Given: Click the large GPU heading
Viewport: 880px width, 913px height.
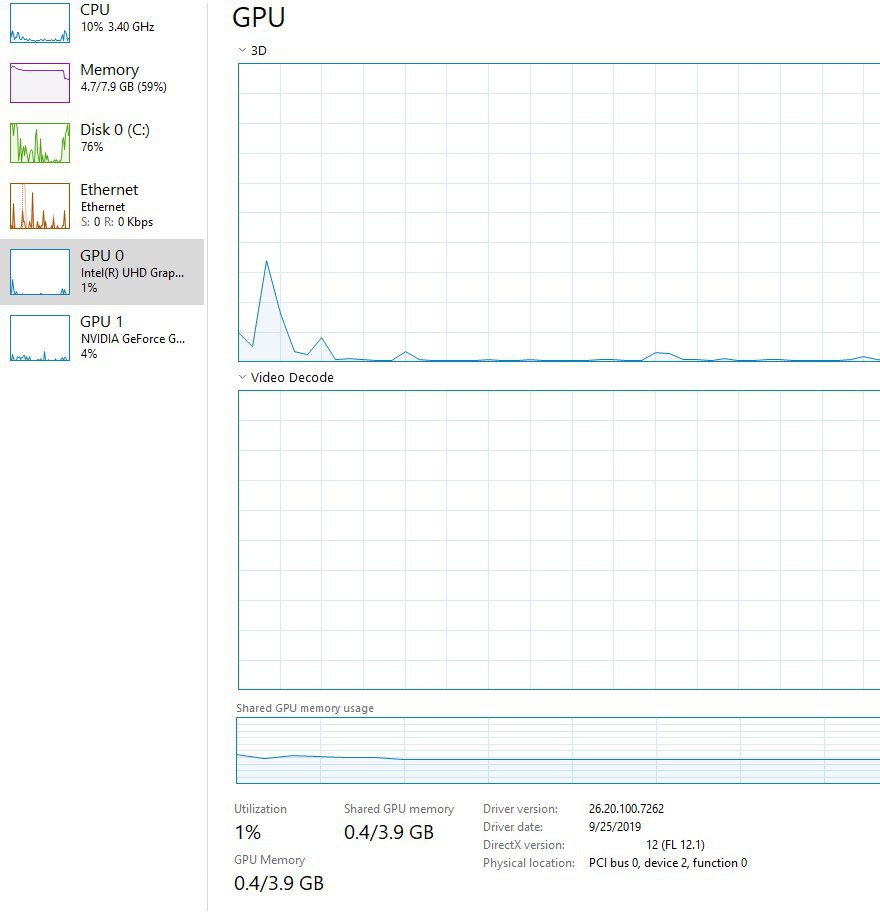Looking at the screenshot, I should tap(259, 17).
